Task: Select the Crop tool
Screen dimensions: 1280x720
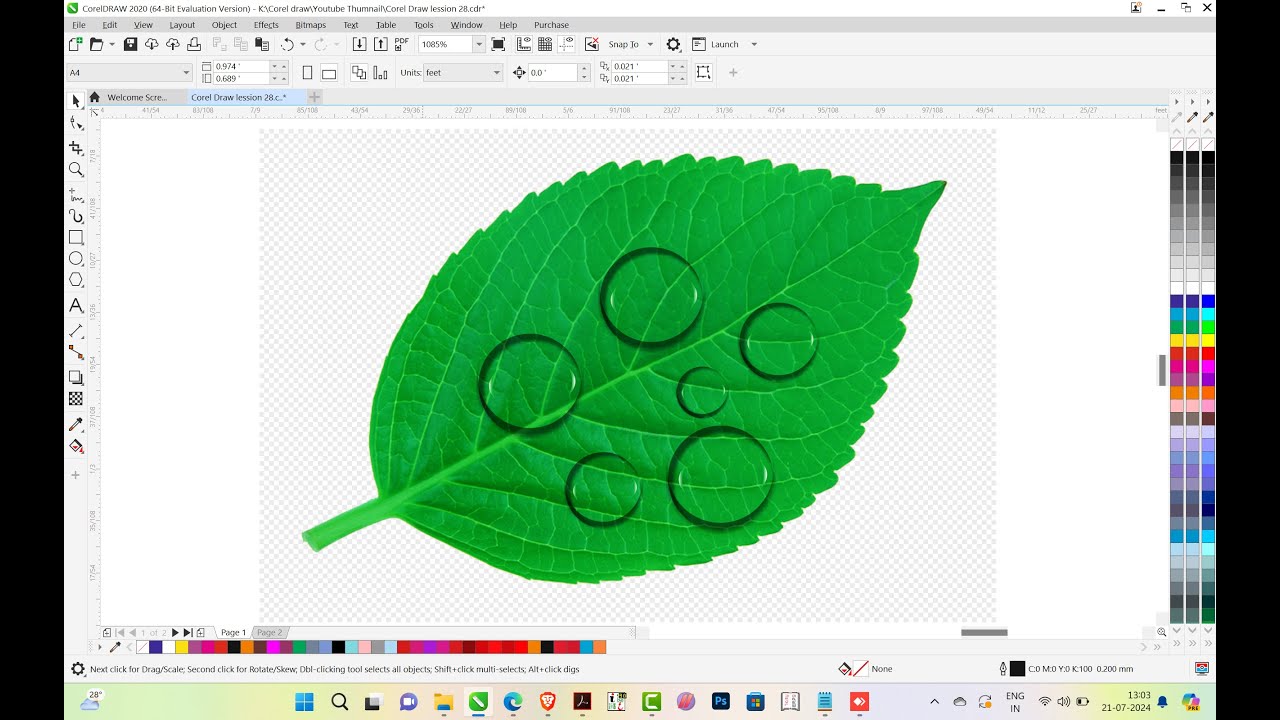Action: [x=76, y=148]
